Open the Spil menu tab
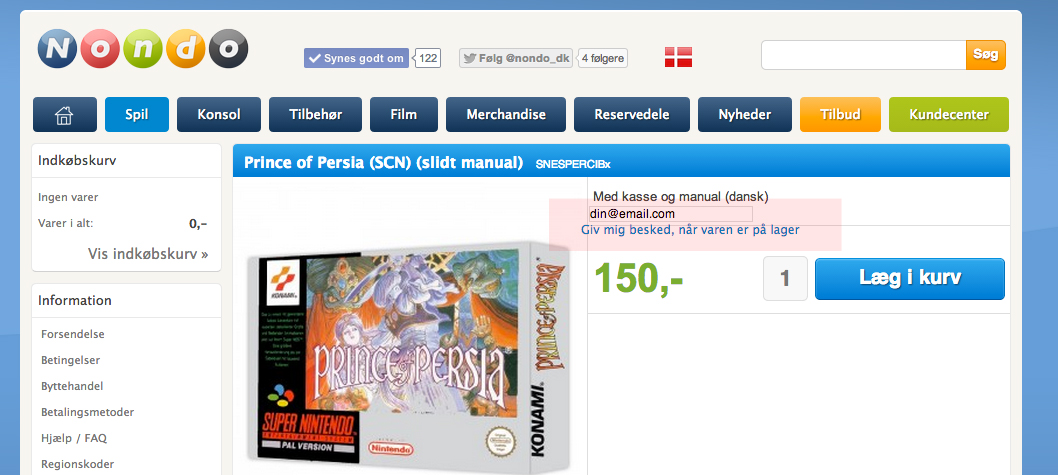The width and height of the screenshot is (1058, 475). [x=137, y=115]
